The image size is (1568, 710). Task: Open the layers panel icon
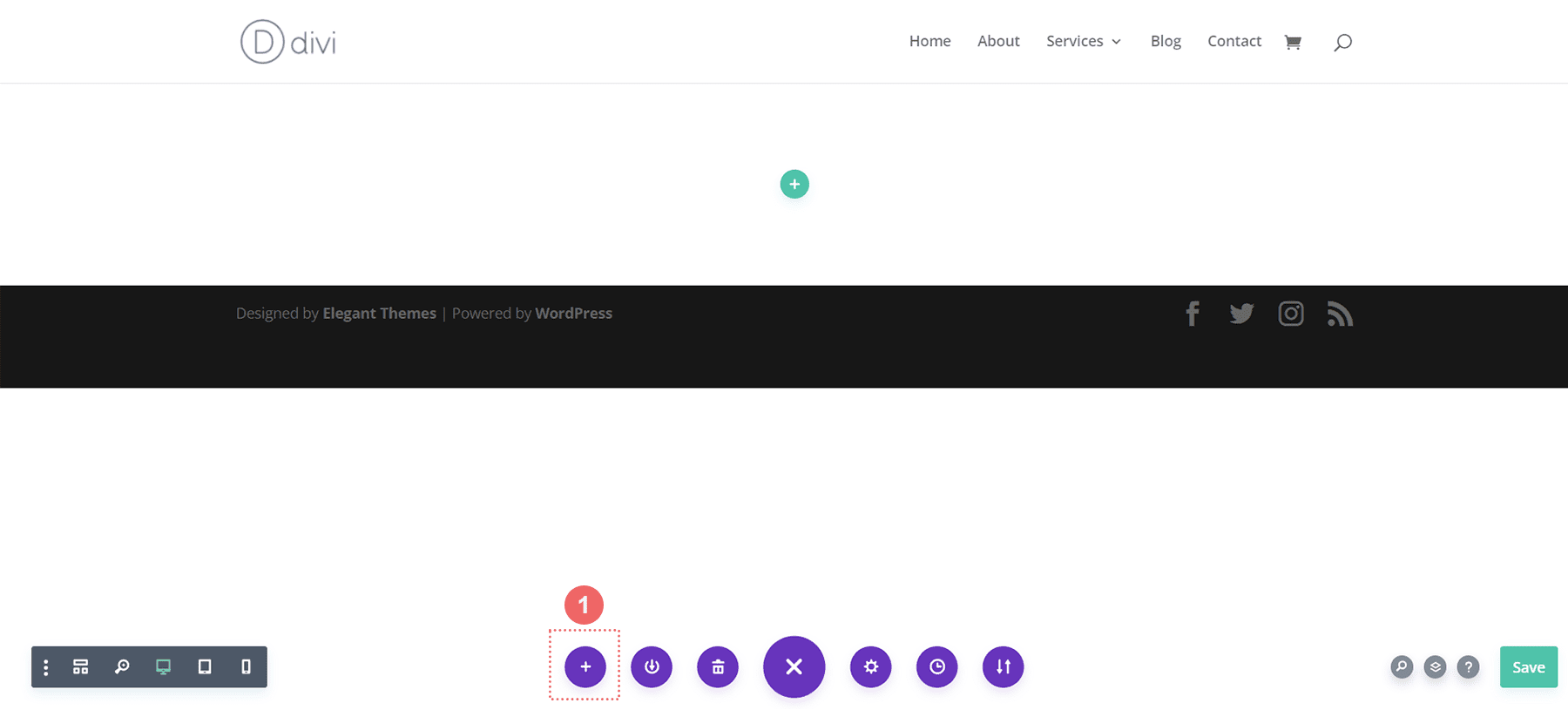click(1435, 667)
